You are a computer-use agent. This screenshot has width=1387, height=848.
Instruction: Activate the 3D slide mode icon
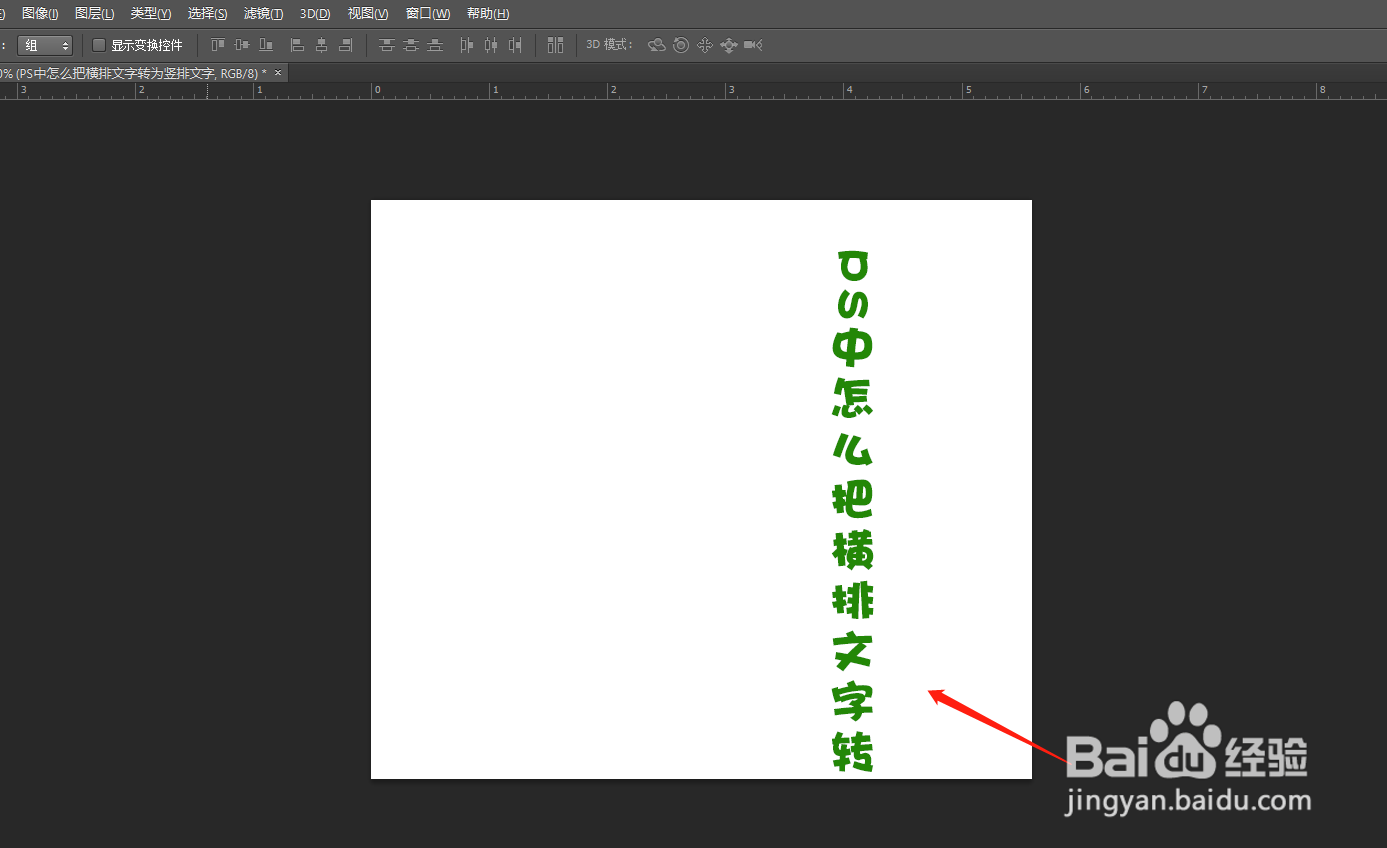pyautogui.click(x=729, y=45)
